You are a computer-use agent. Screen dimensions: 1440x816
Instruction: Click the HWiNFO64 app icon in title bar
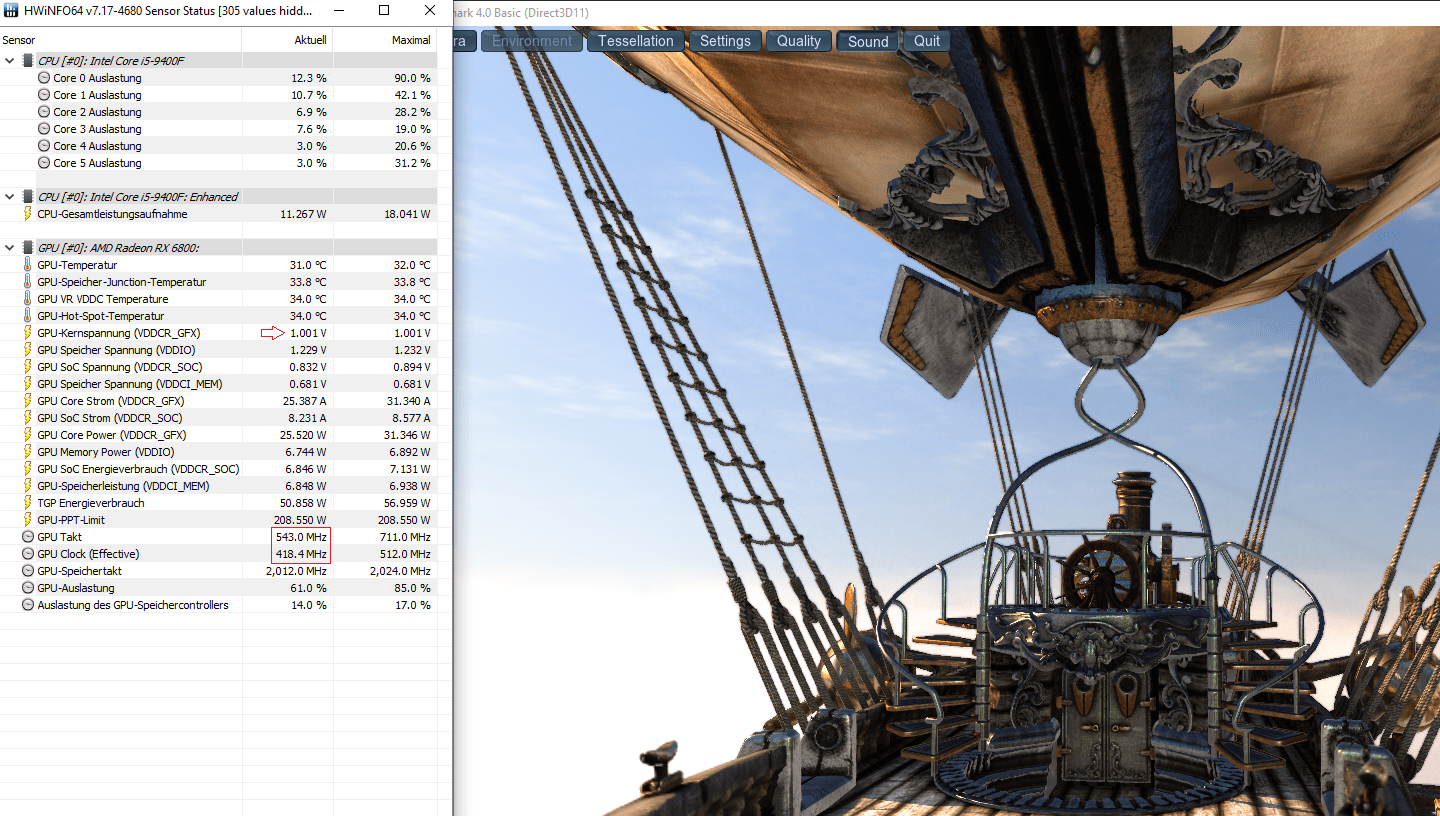11,11
